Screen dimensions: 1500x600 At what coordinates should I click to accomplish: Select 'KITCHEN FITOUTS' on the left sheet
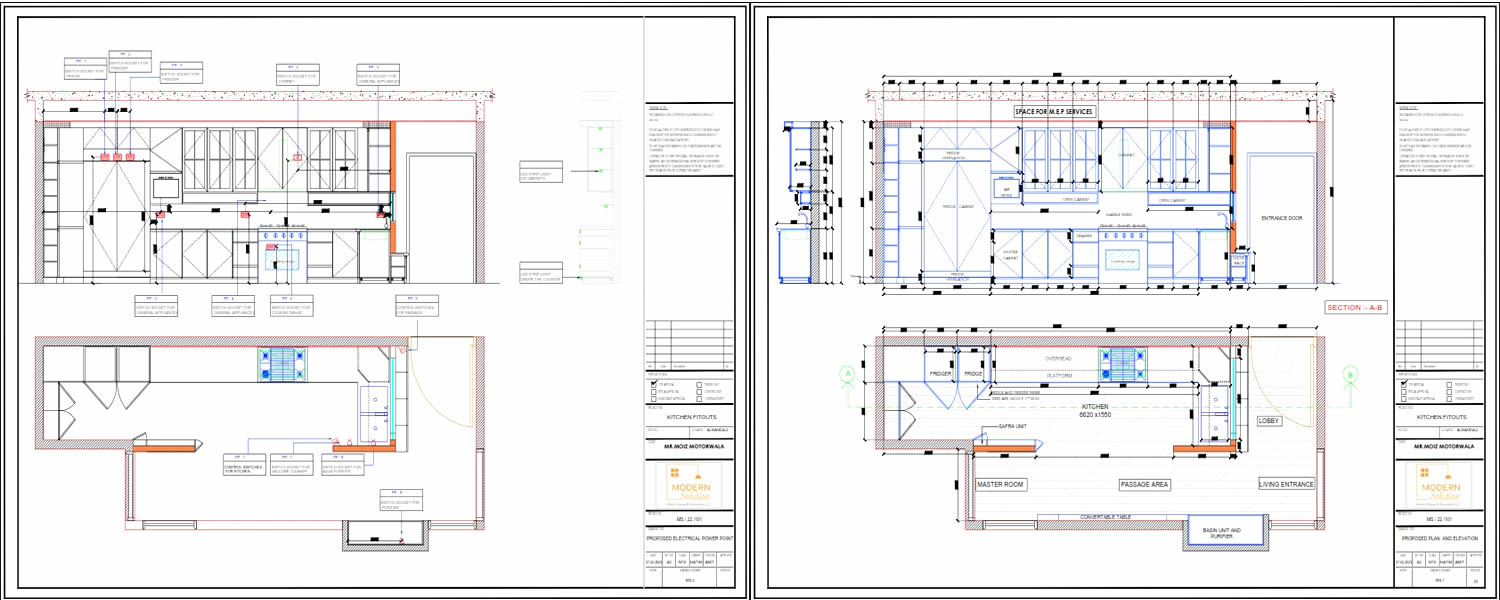(690, 416)
